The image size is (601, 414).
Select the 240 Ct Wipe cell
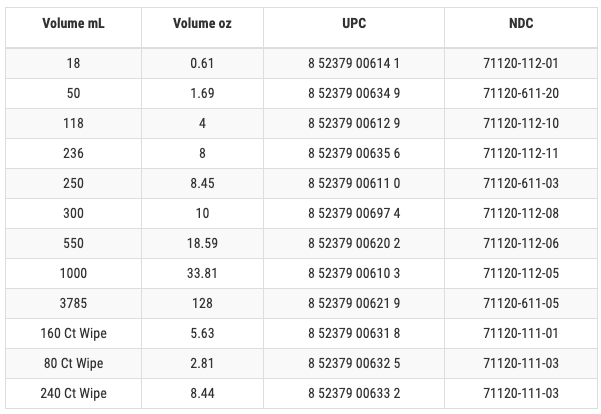coord(73,393)
